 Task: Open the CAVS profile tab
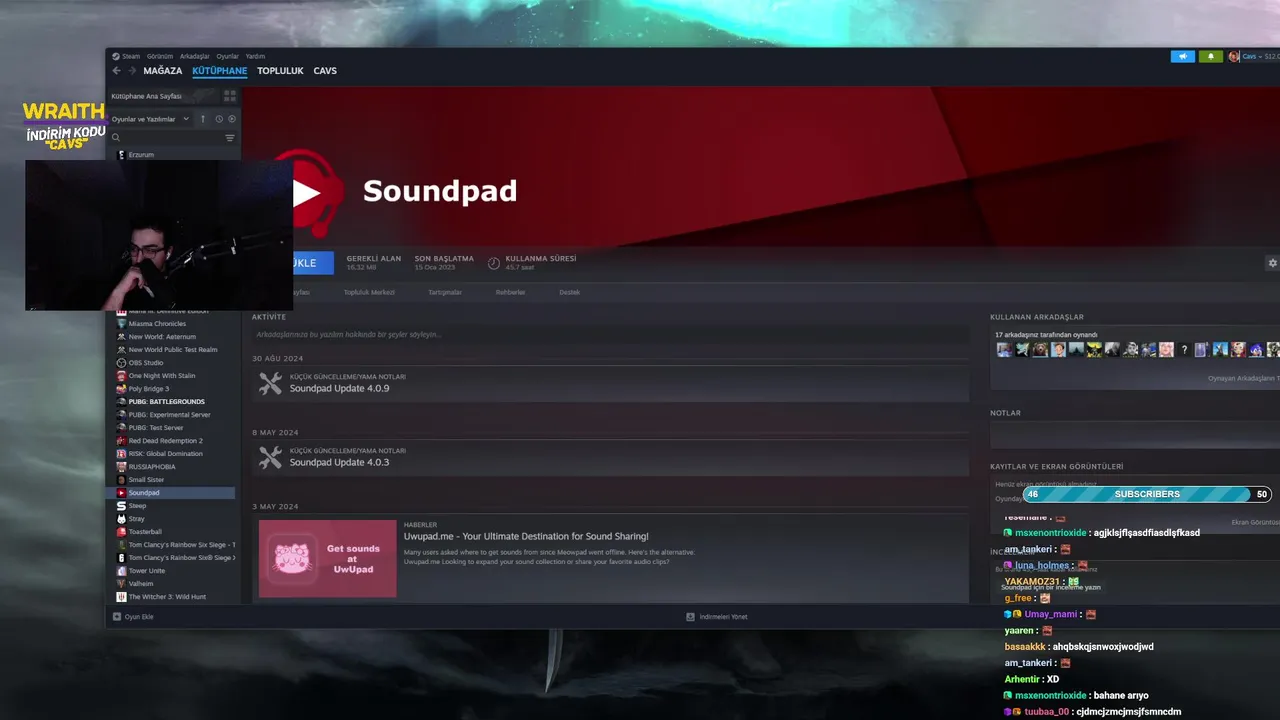tap(325, 71)
